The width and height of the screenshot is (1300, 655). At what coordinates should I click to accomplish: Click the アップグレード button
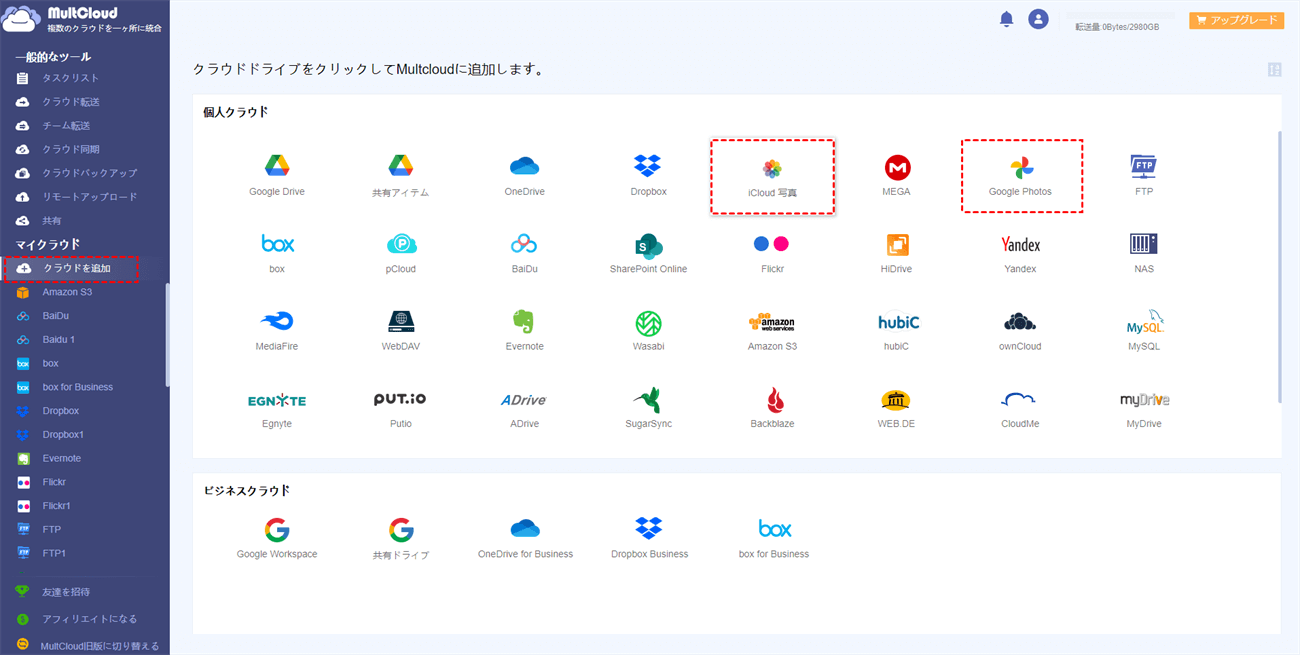pos(1236,20)
